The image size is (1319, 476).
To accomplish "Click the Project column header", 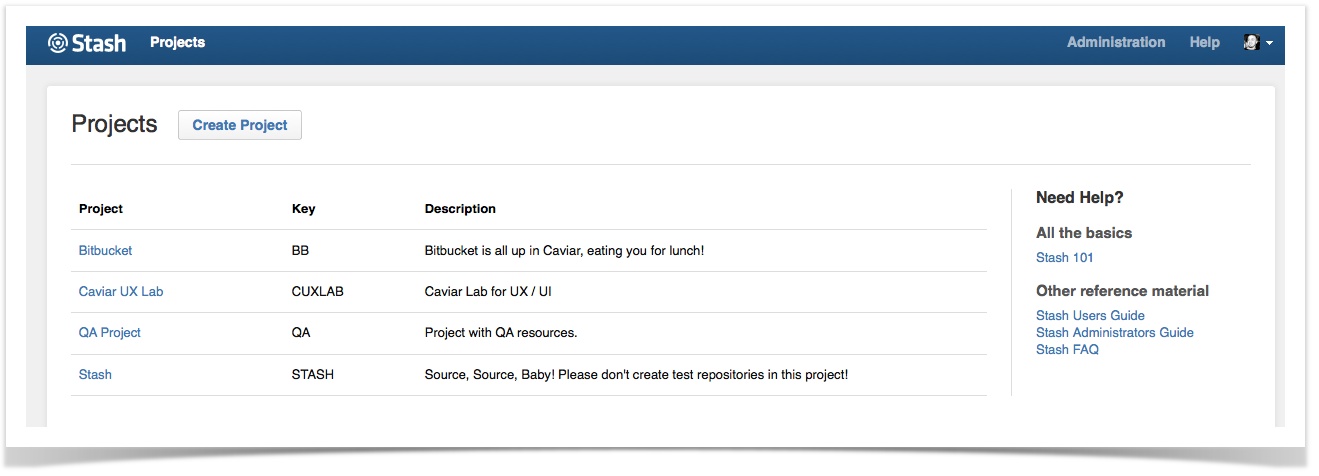I will [x=101, y=209].
